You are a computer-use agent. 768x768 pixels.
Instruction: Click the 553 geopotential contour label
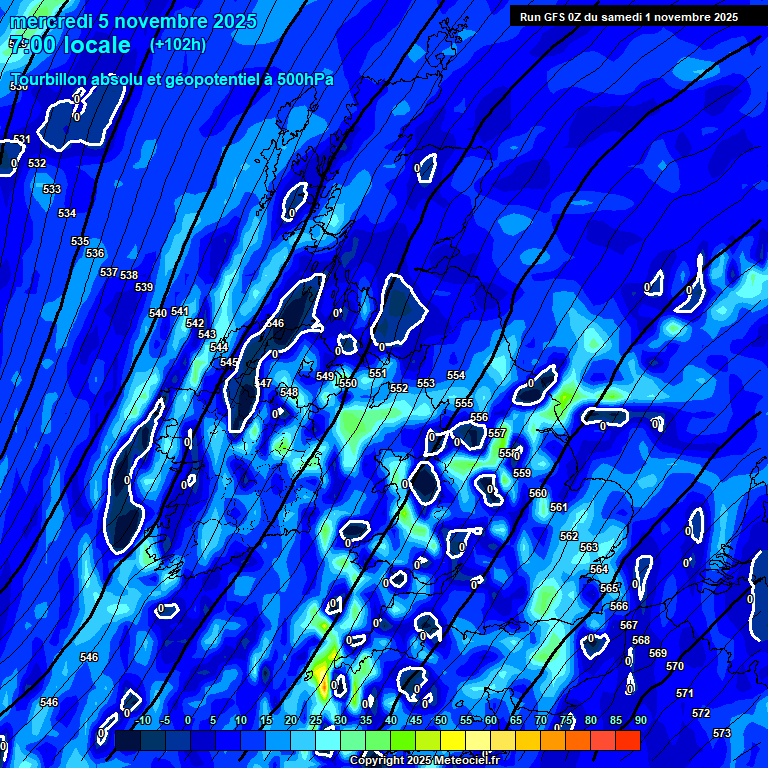(x=426, y=383)
